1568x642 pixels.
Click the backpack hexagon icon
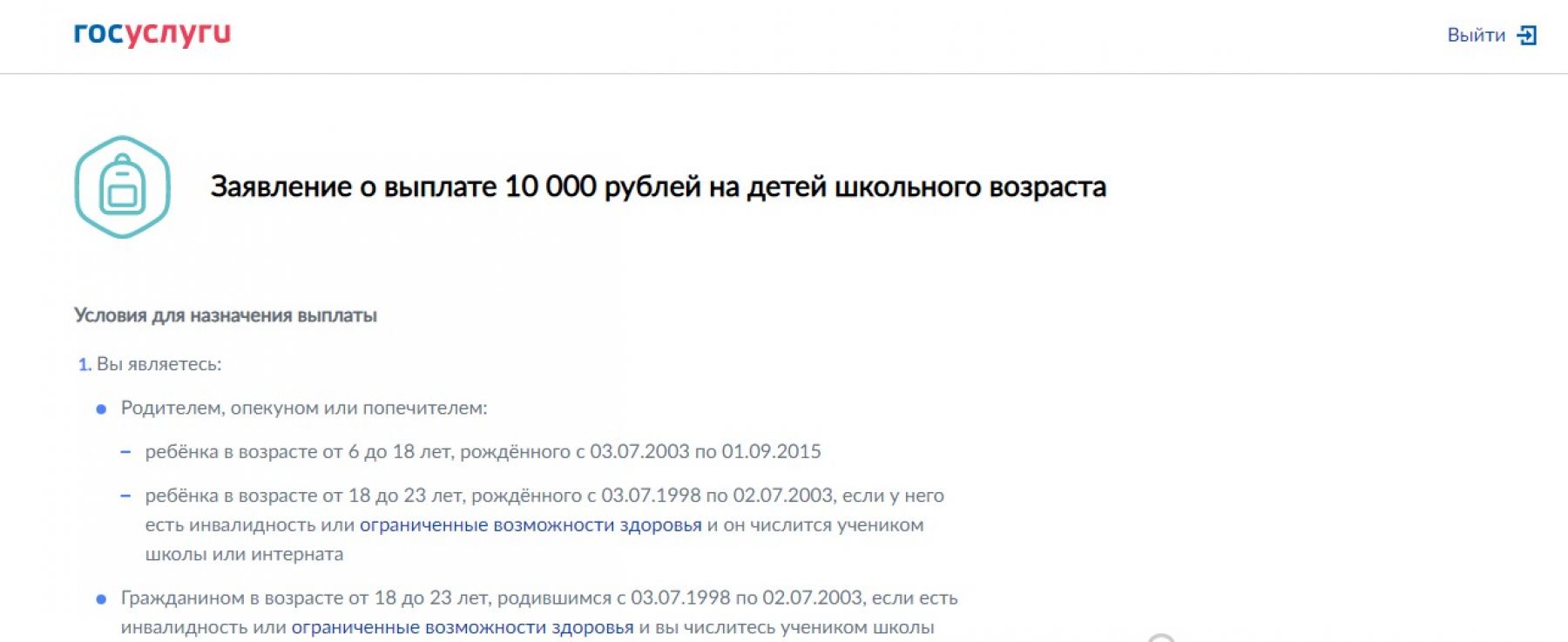[122, 186]
